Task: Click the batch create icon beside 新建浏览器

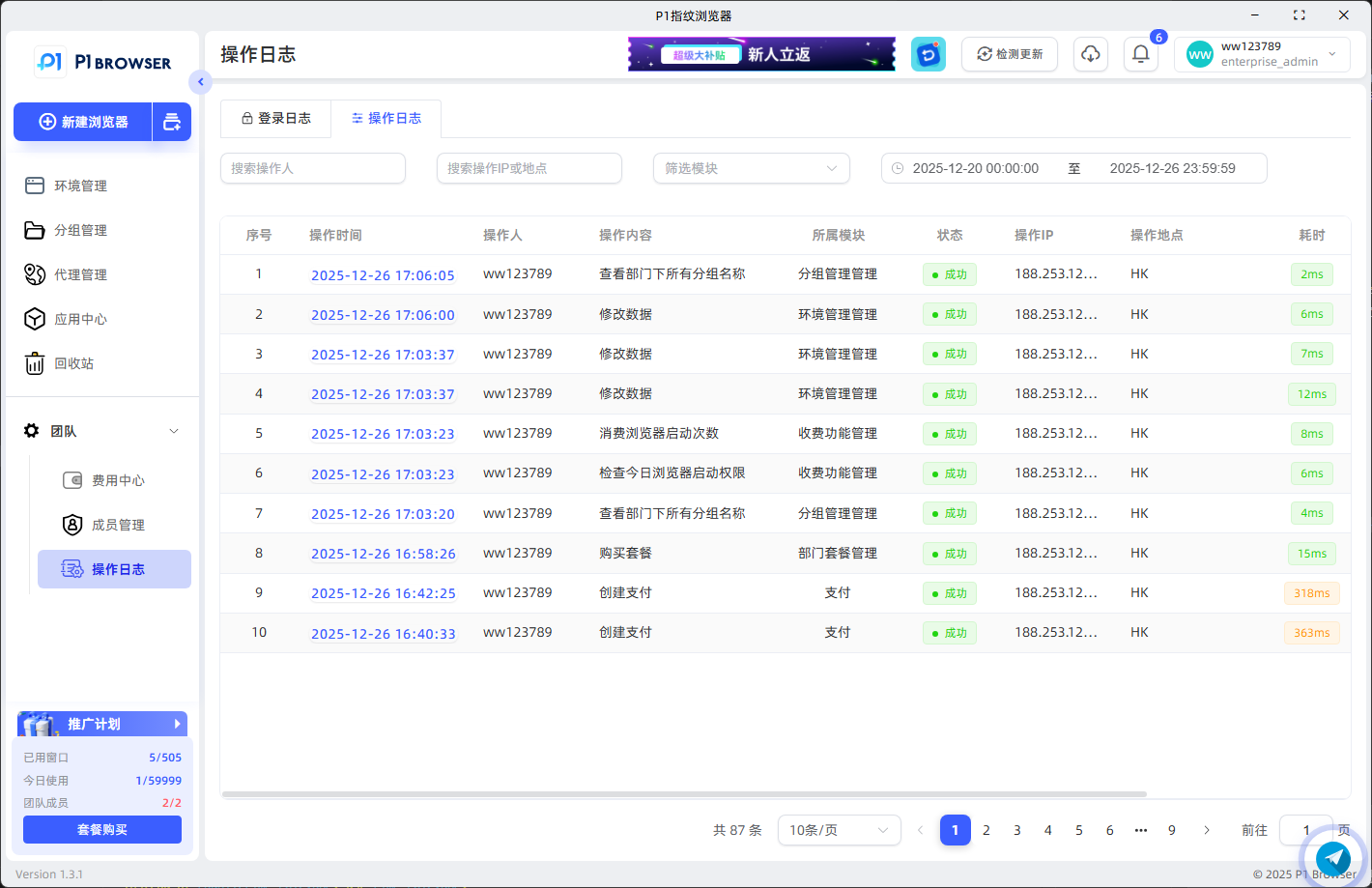Action: tap(172, 122)
